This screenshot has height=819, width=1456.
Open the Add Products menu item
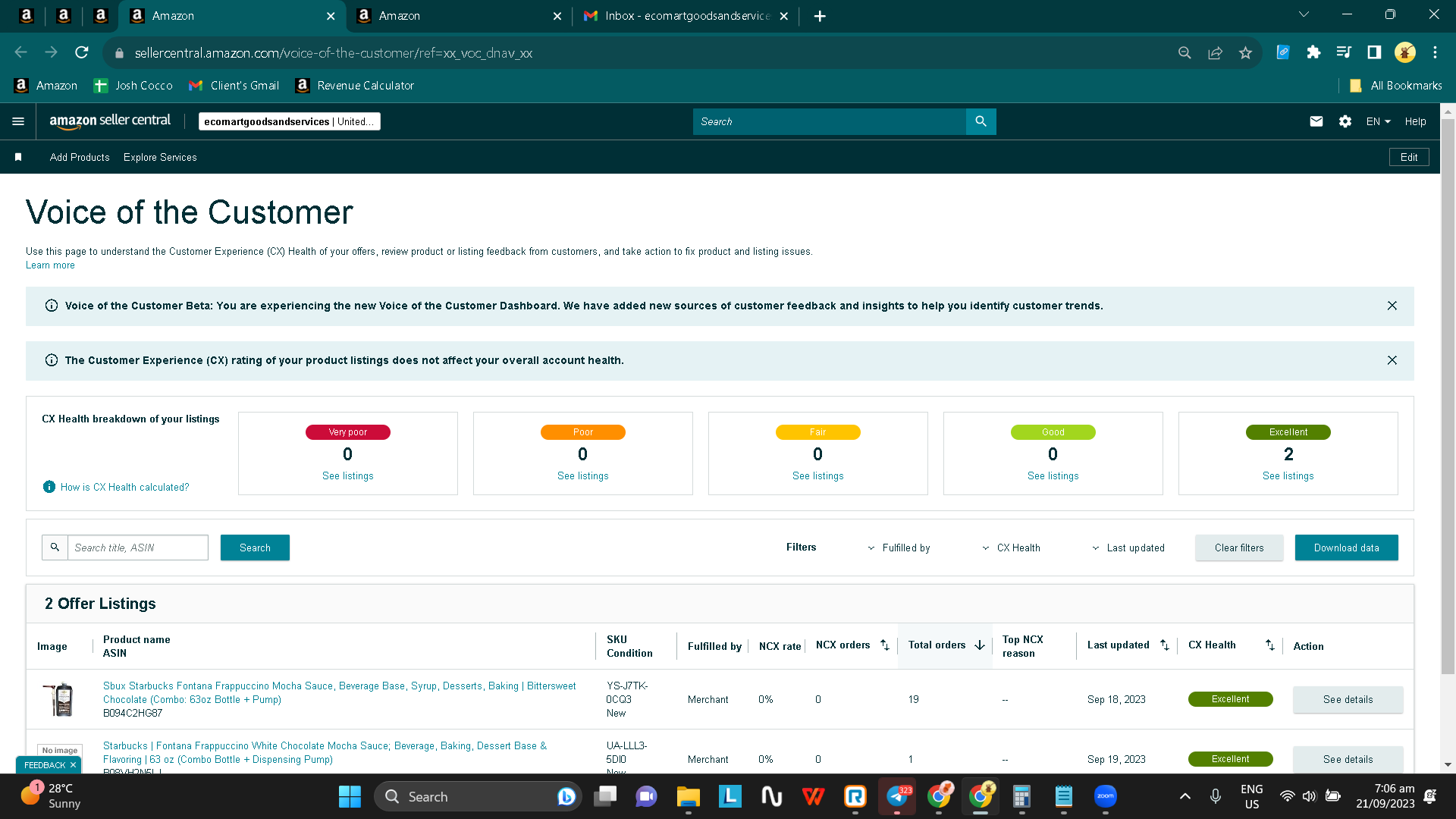[x=80, y=157]
